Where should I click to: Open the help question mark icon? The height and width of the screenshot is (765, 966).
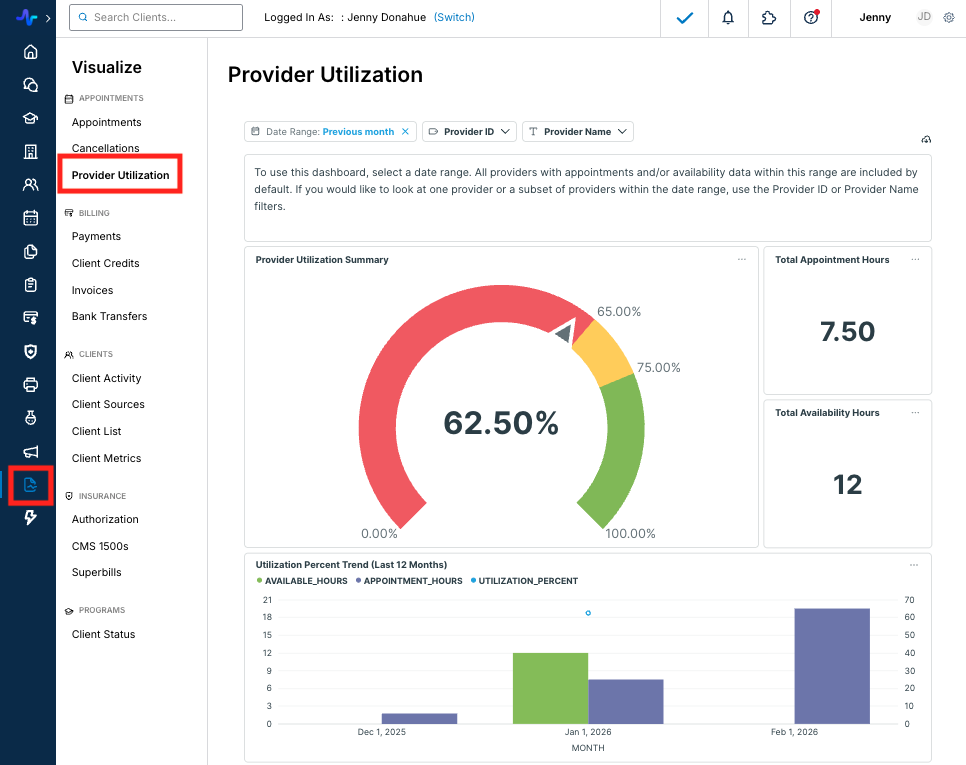[811, 18]
